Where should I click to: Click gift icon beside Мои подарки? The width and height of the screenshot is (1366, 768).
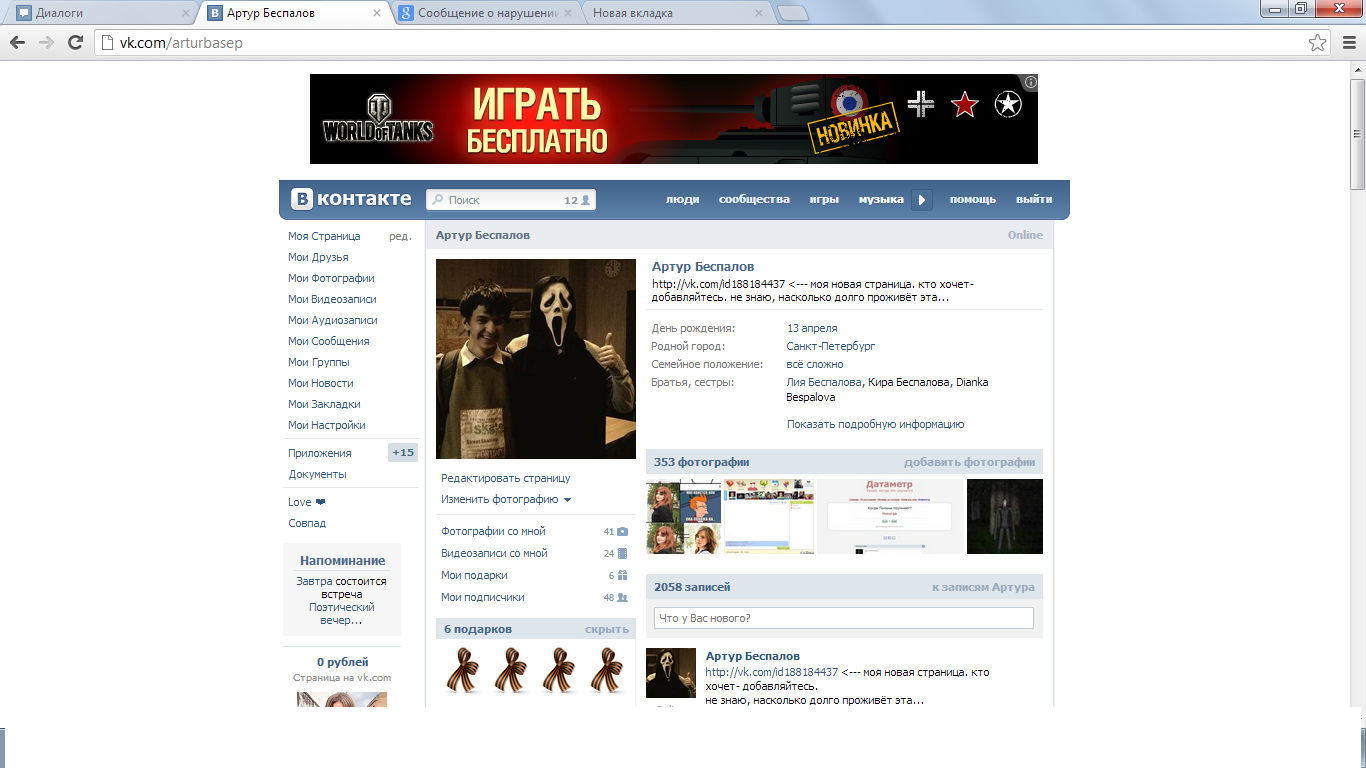[x=622, y=576]
